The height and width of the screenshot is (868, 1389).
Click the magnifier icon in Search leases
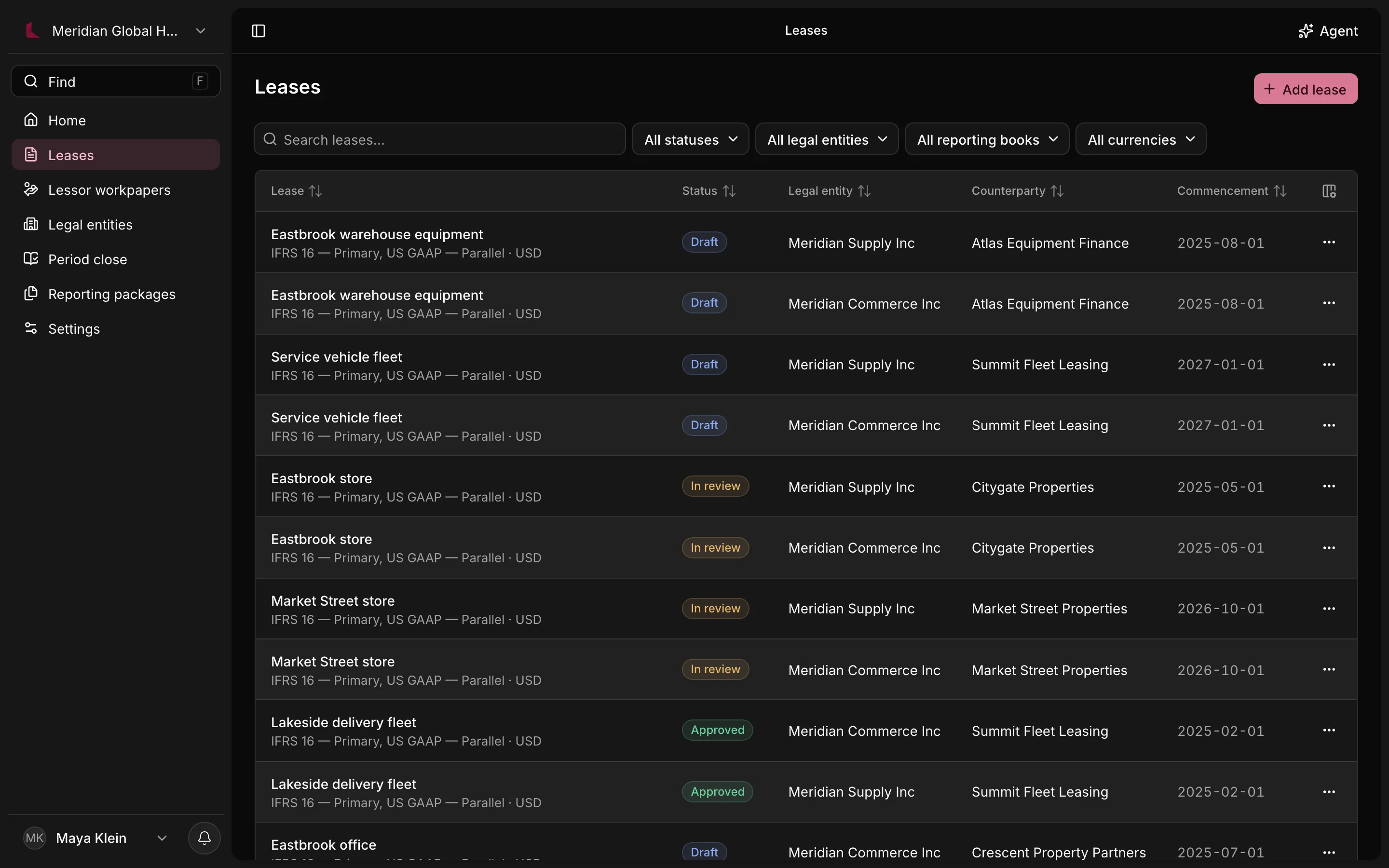click(271, 139)
